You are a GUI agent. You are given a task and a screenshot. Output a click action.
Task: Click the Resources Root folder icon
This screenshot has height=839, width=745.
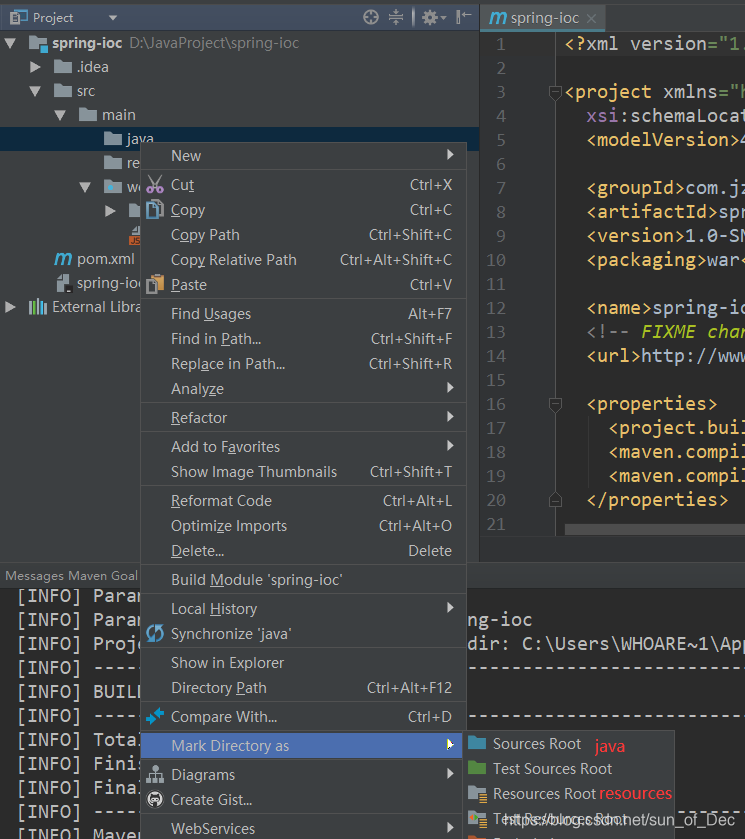[477, 794]
